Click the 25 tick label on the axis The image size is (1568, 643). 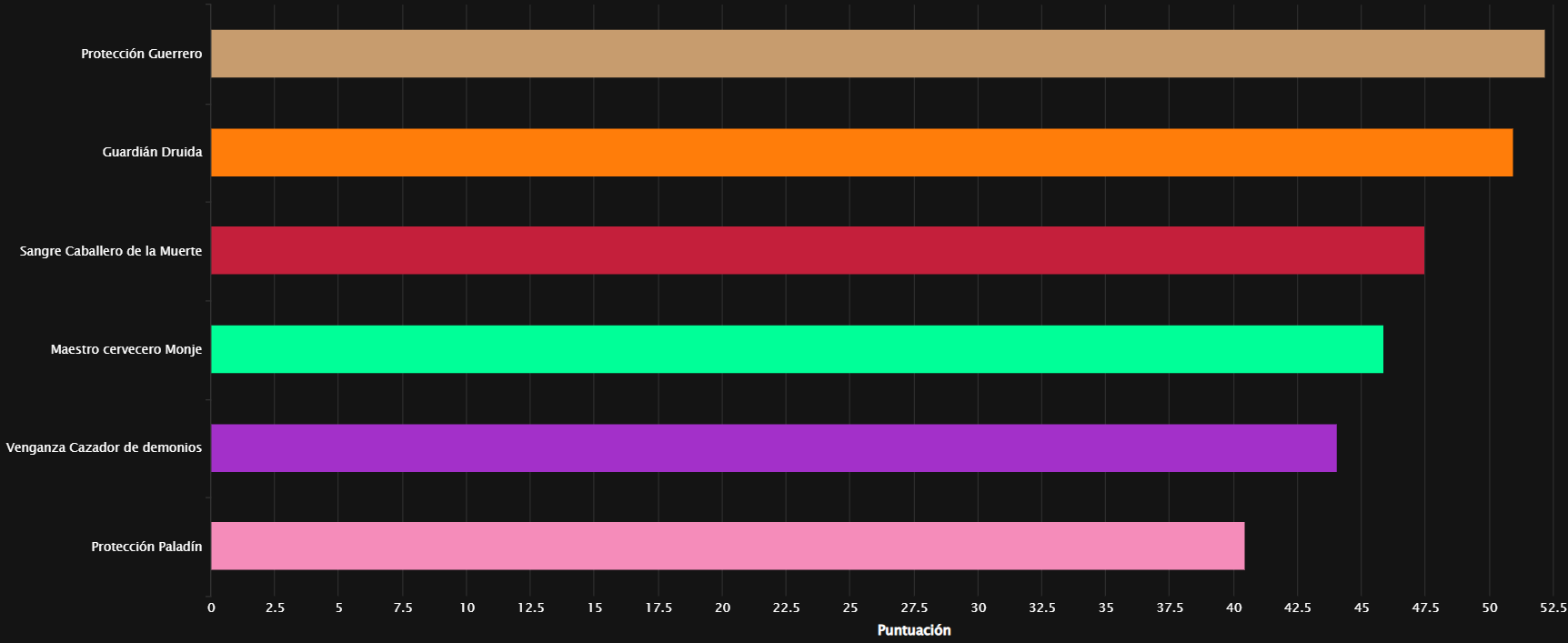coord(850,608)
